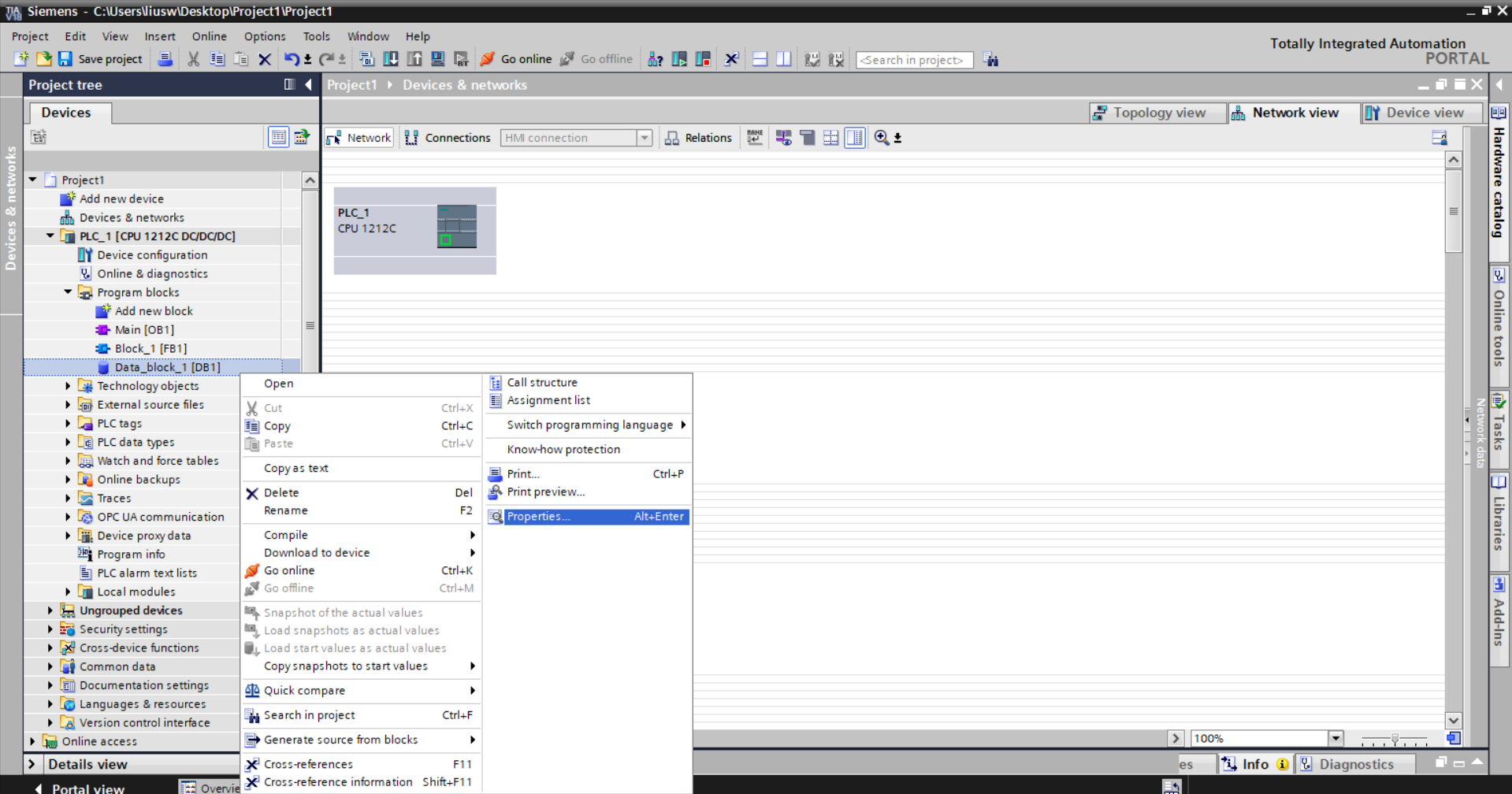1512x794 pixels.
Task: Open the Diagnostics tab in inspector bar
Action: coord(1355,764)
